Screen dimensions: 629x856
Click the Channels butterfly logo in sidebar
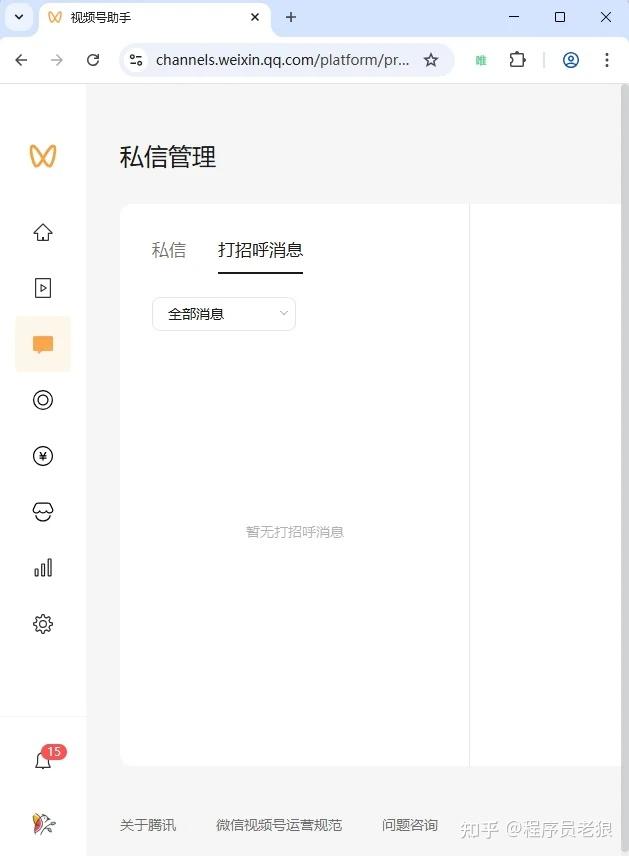(x=43, y=156)
